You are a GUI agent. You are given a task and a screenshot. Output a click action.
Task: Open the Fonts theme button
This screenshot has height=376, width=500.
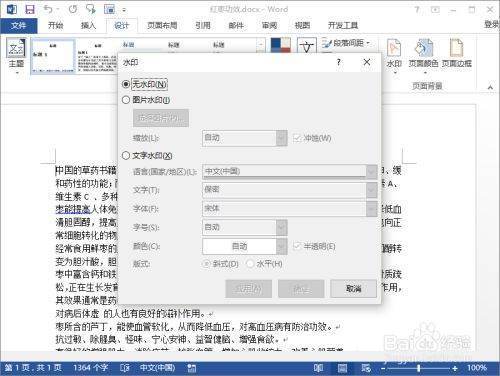pos(307,46)
